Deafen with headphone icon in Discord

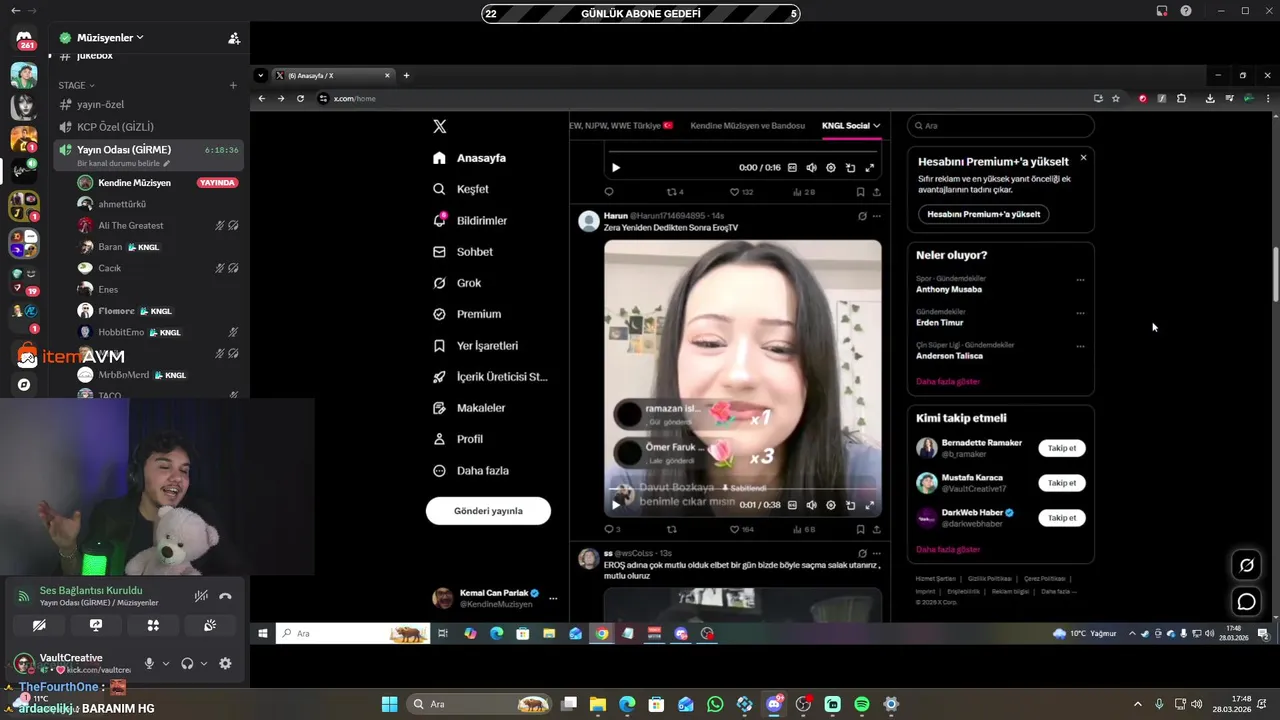[x=187, y=663]
